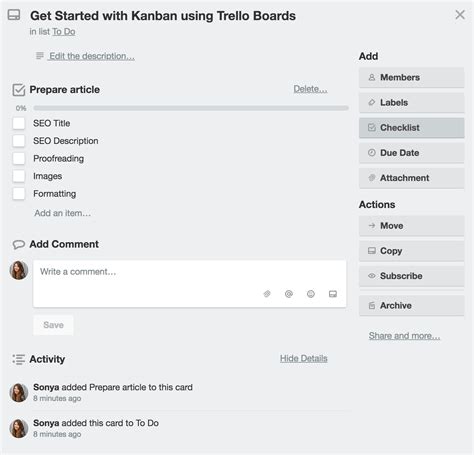Click the emoji smiley icon in comment box
Viewport: 474px width, 455px height.
click(x=311, y=294)
